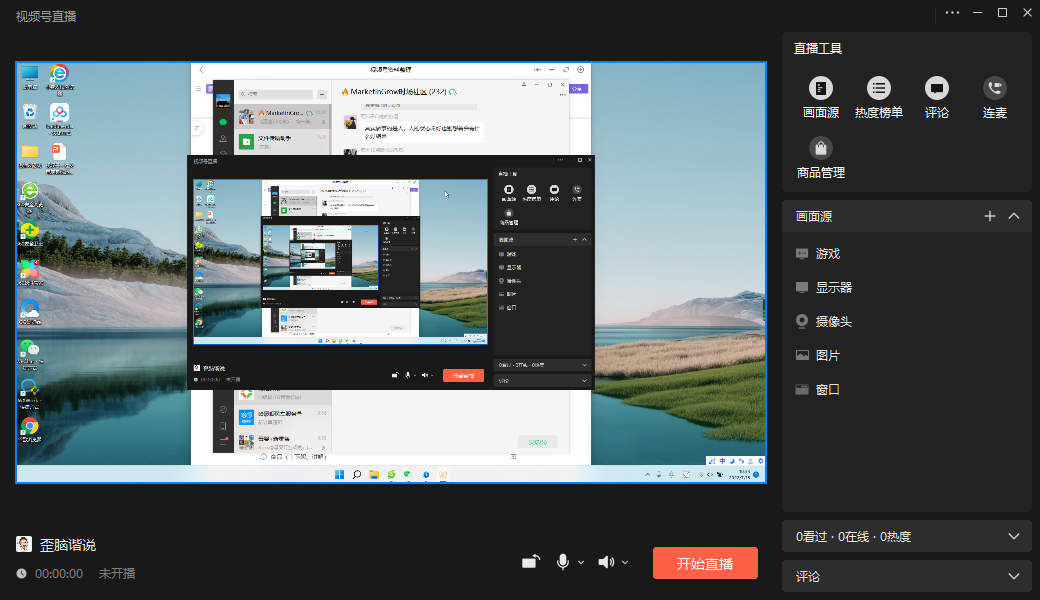This screenshot has width=1040, height=600.
Task: Open the microphone device dropdown arrow
Action: [x=581, y=562]
